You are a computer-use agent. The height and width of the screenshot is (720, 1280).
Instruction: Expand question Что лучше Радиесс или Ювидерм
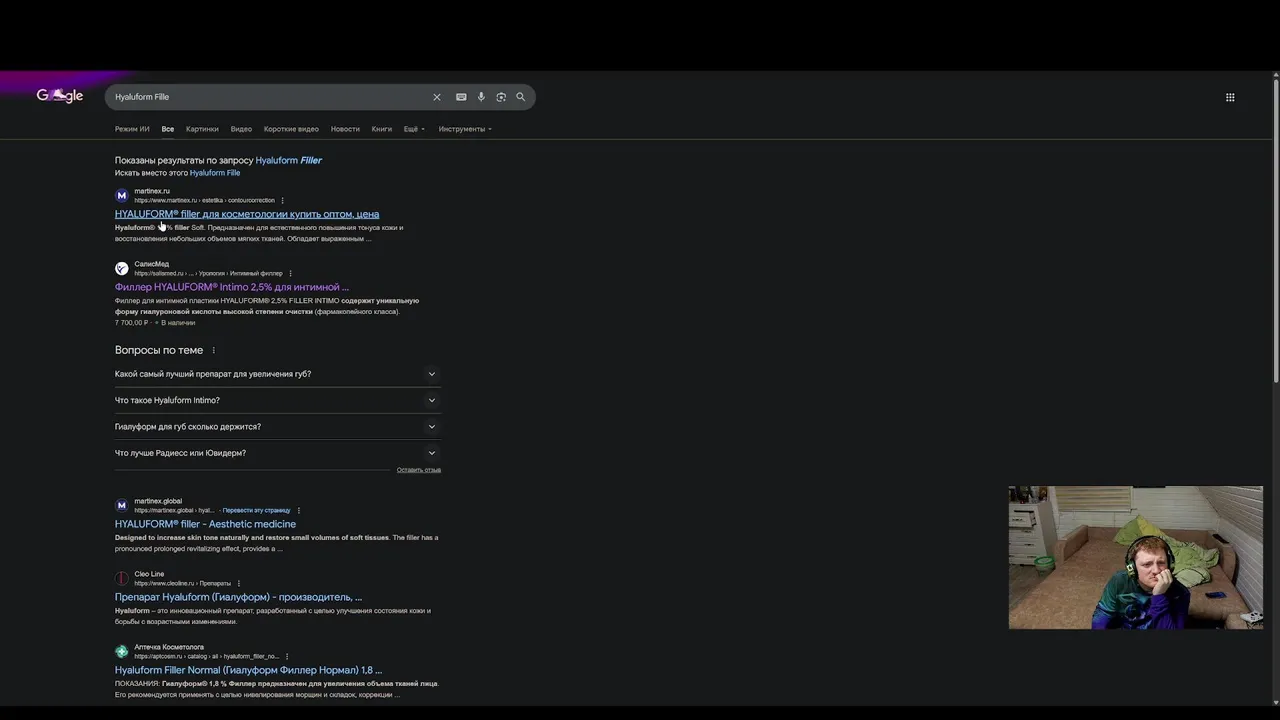coord(277,453)
